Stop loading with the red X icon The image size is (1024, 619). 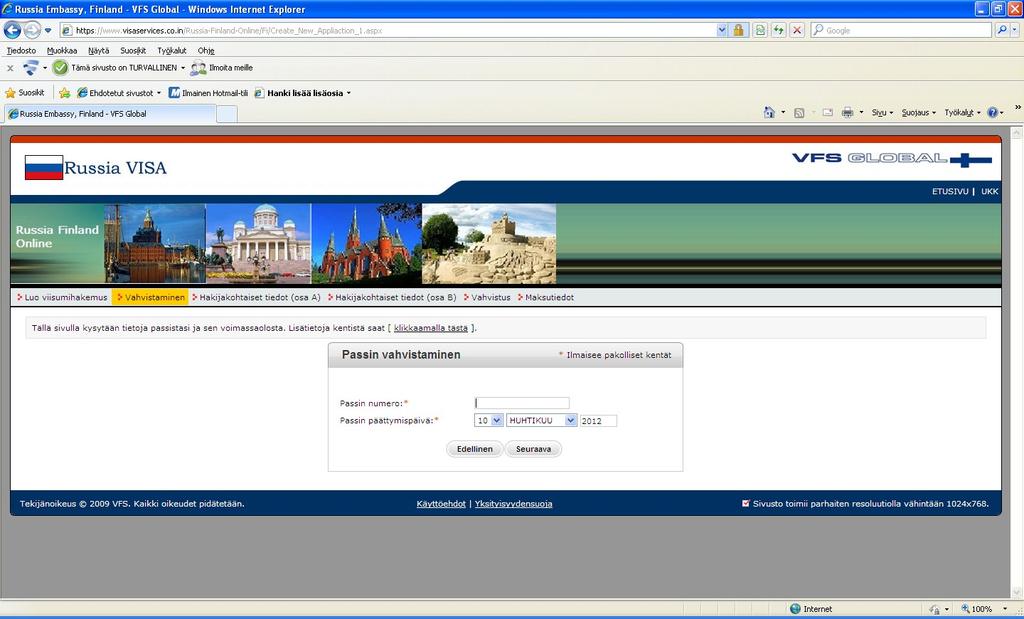coord(797,31)
